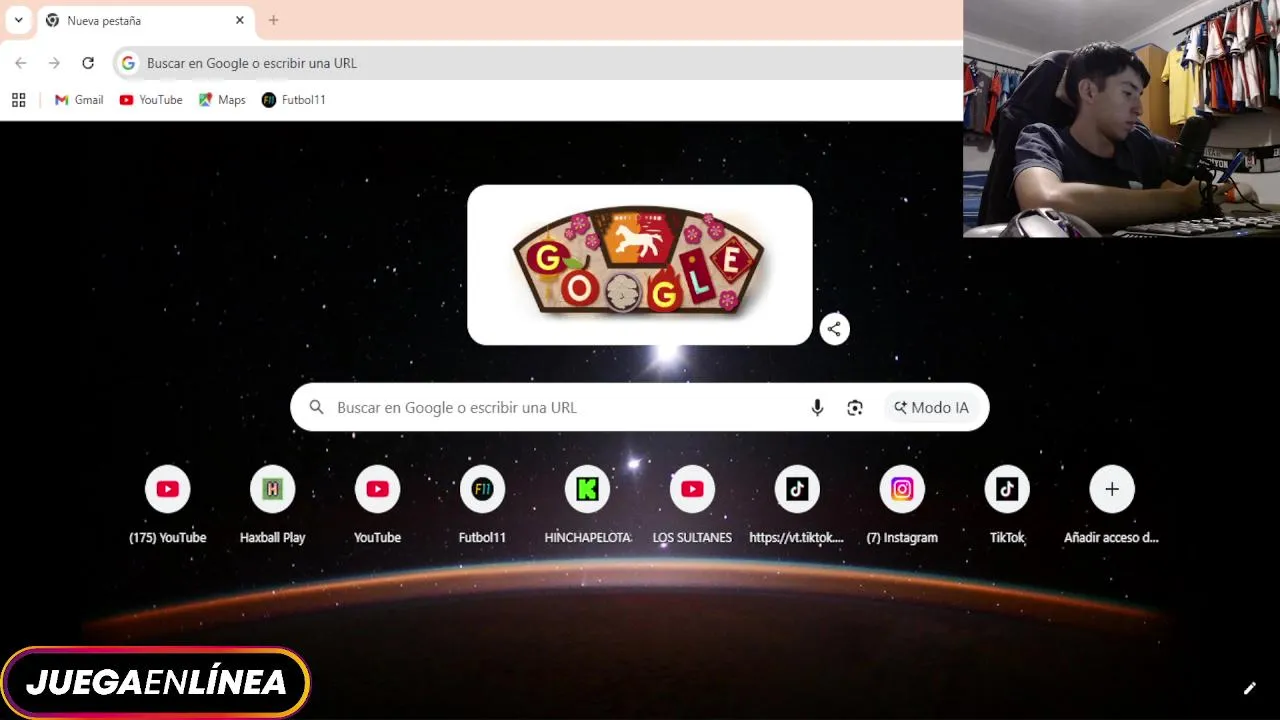
Task: Open the Futbol11 shortcut tile
Action: click(482, 505)
